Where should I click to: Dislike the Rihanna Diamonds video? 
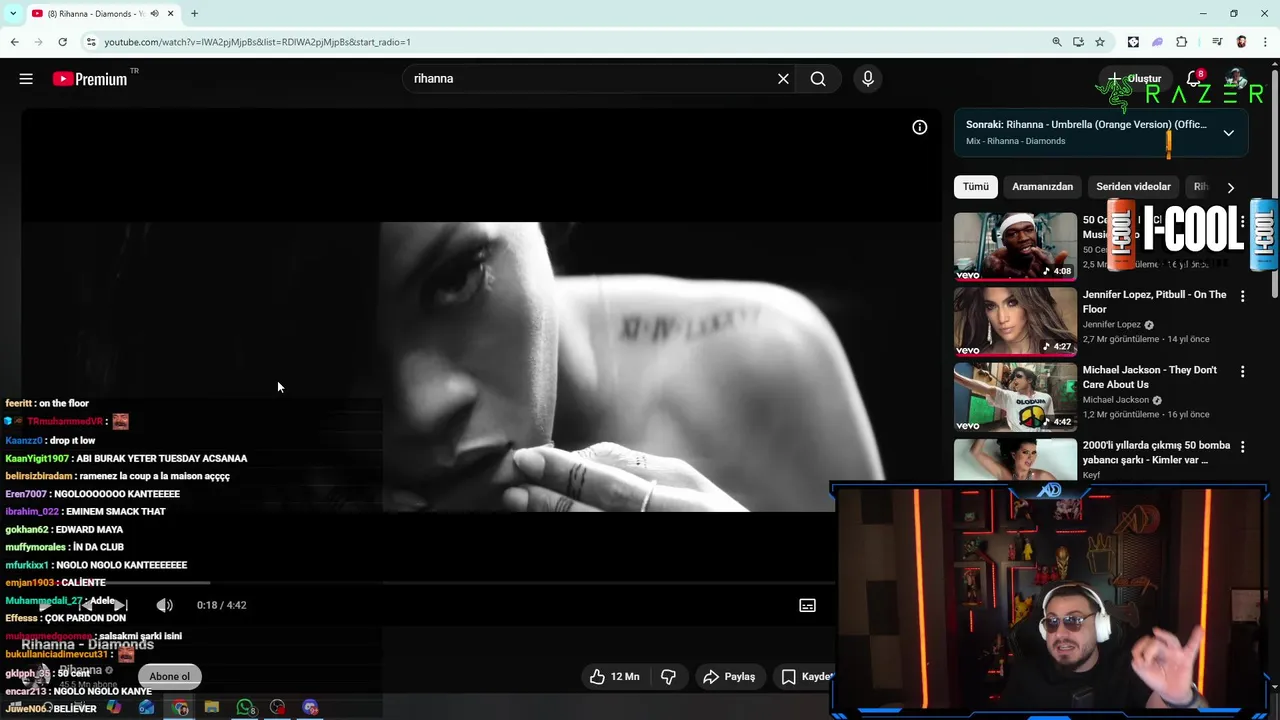click(x=668, y=677)
